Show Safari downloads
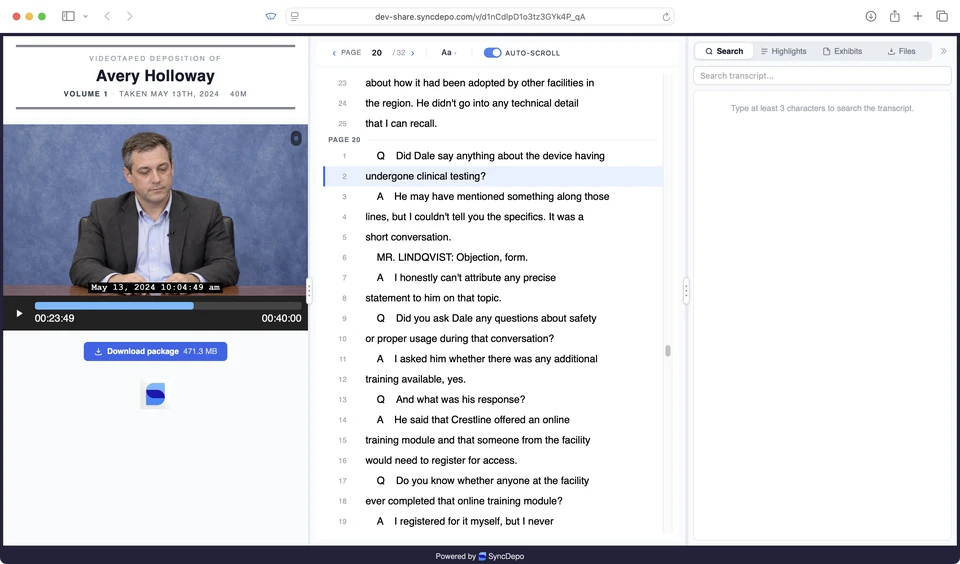Viewport: 960px width, 564px height. tap(871, 17)
